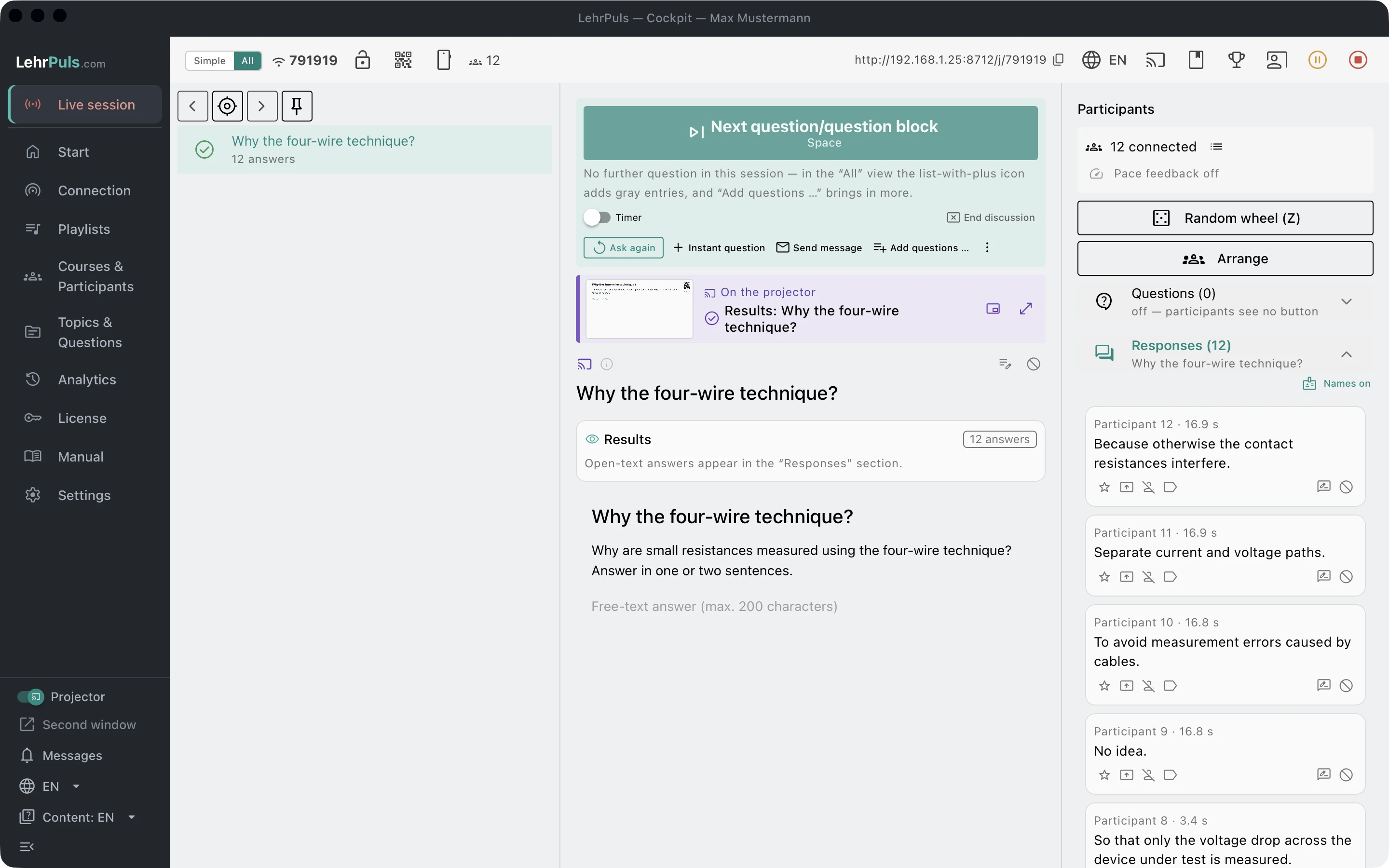Toggle Pace feedback off setting
The image size is (1389, 868).
[x=1154, y=174]
